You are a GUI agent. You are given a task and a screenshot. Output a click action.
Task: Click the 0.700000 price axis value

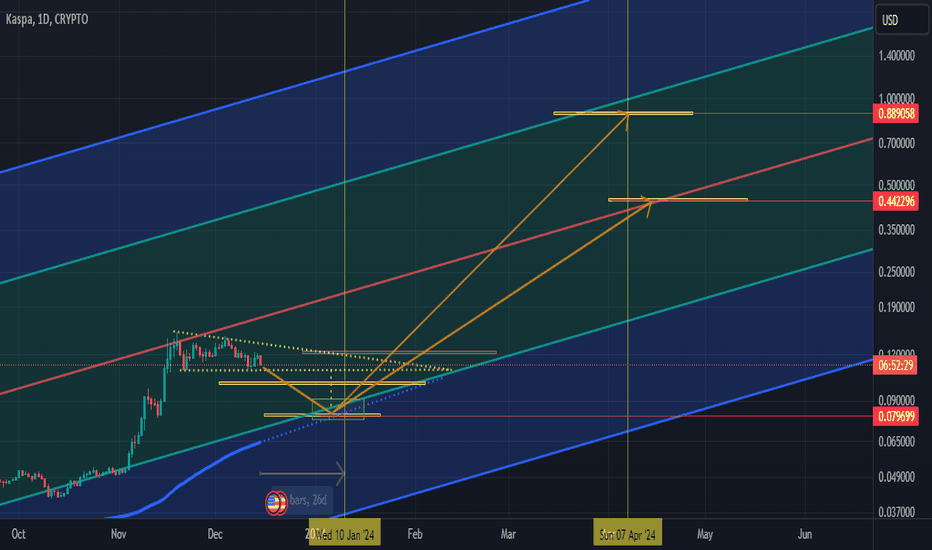[896, 143]
